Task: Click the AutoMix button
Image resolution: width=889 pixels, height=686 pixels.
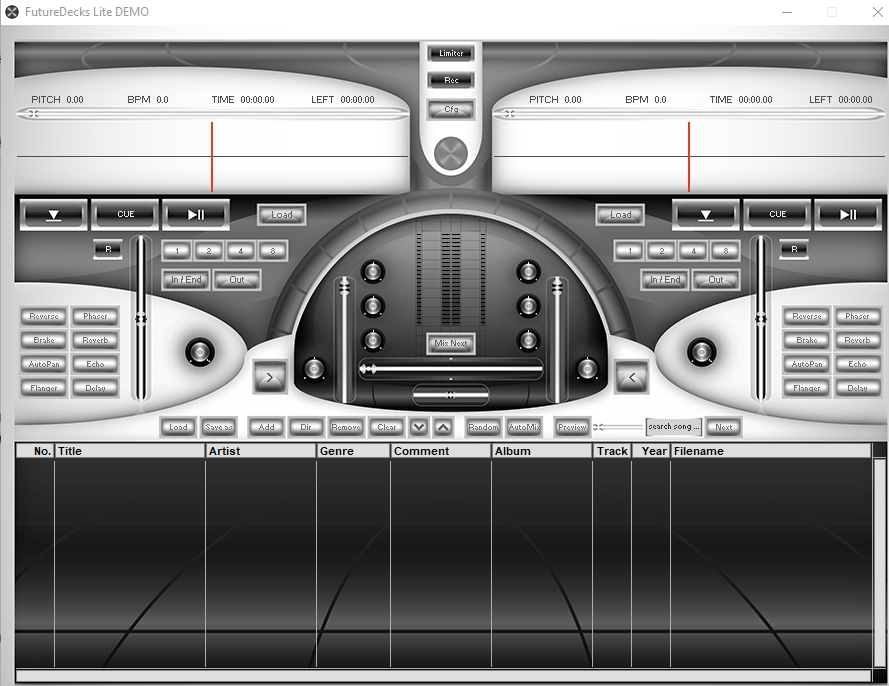Action: 524,427
